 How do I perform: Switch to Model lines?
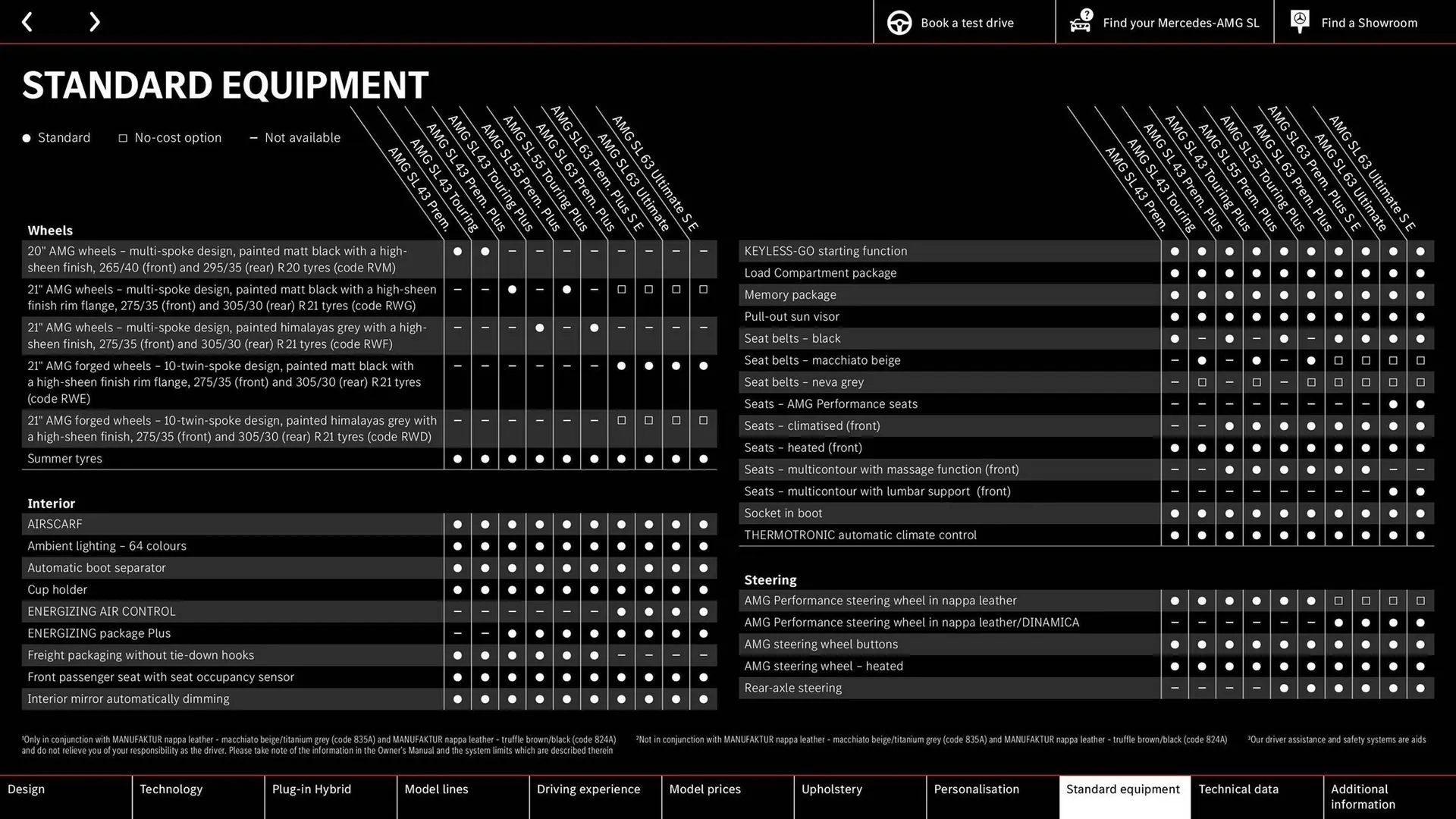[x=436, y=789]
